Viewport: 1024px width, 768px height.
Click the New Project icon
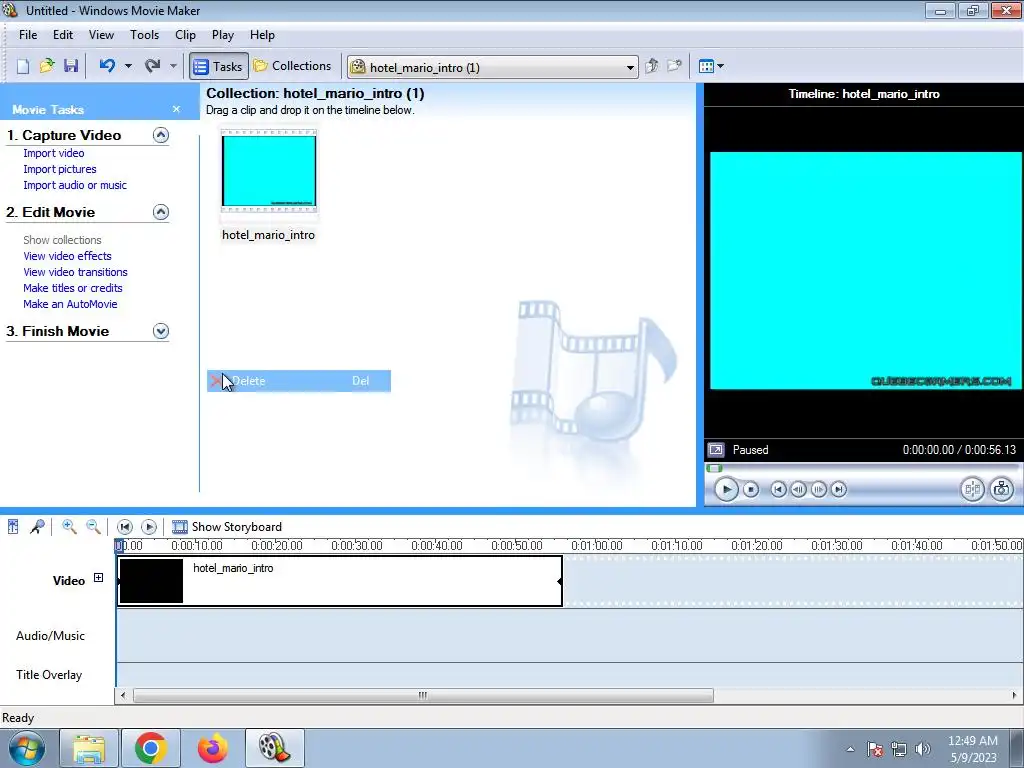pos(23,66)
